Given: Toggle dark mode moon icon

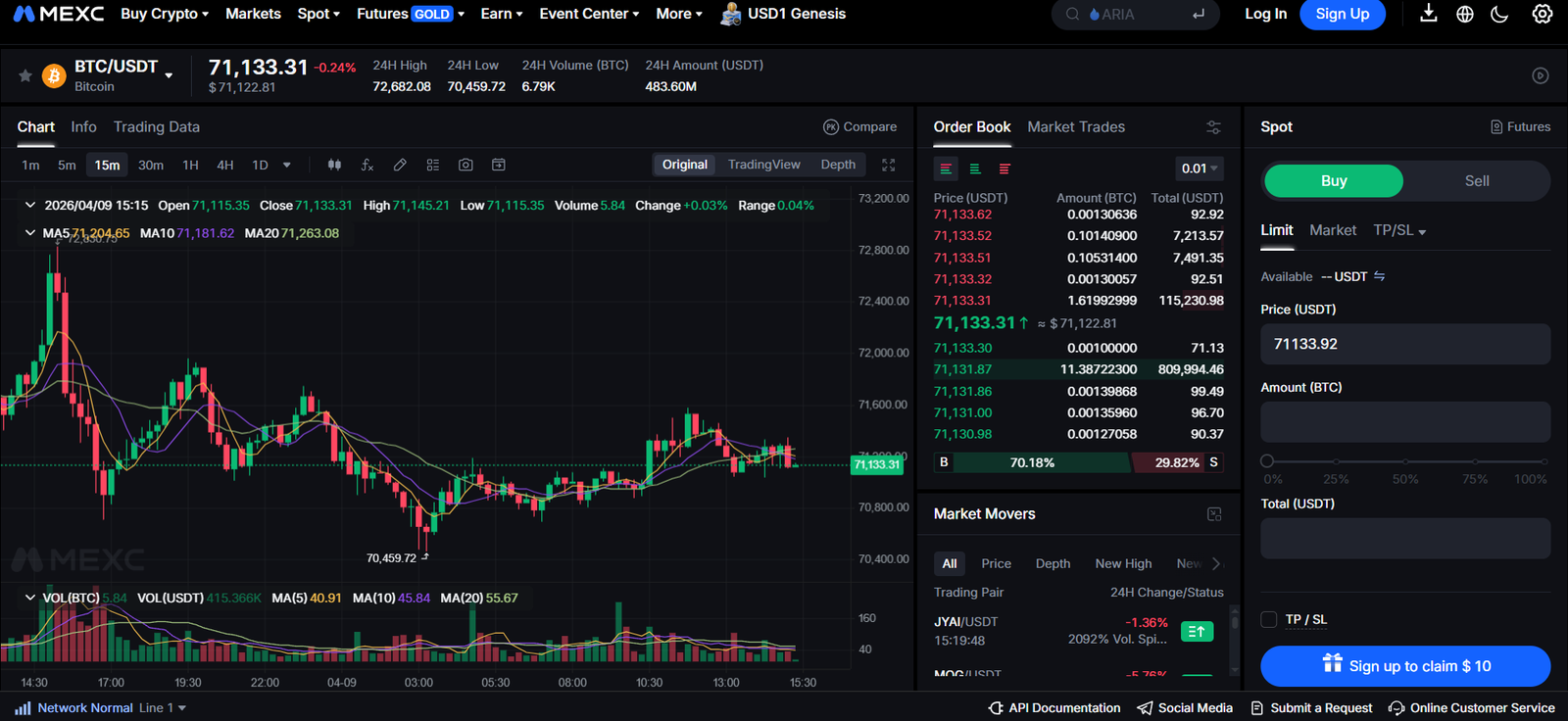Looking at the screenshot, I should tap(1499, 14).
